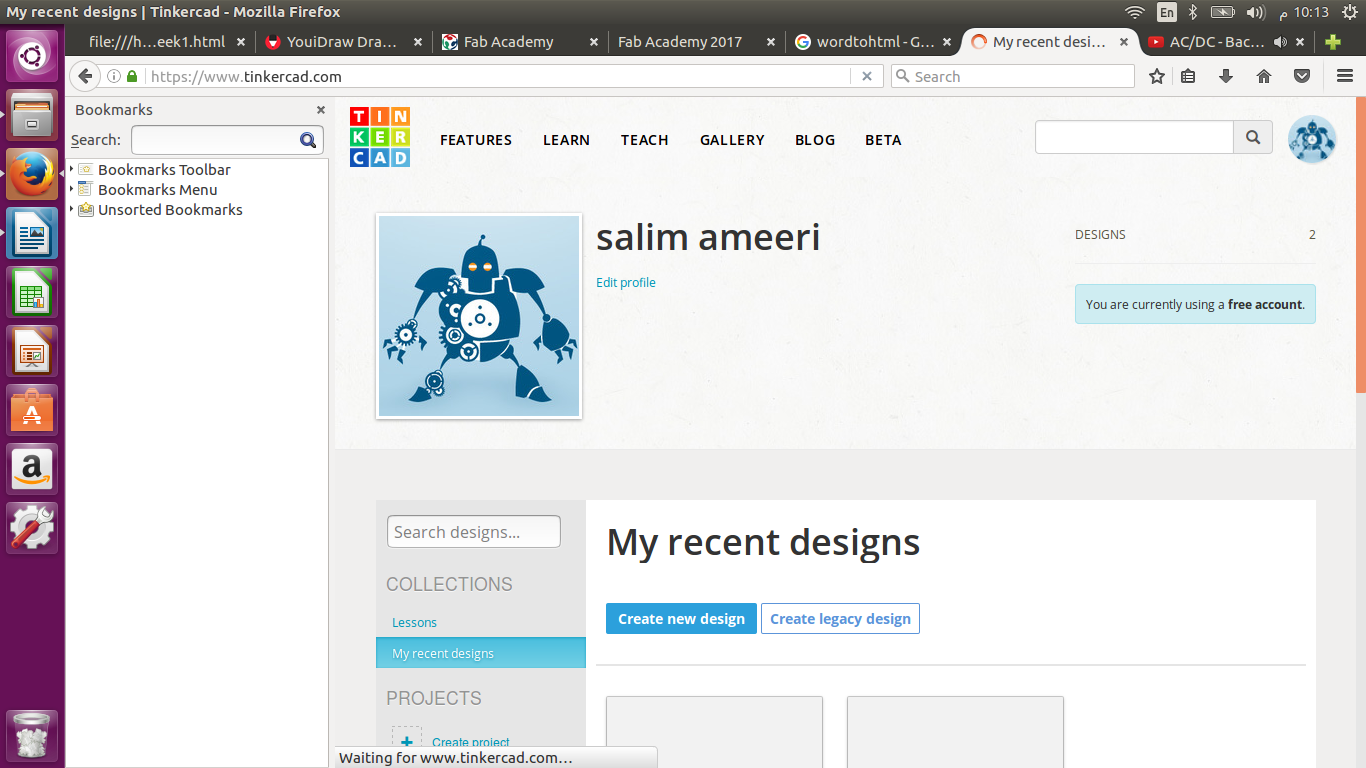Mute the AC/DC tab audio speaker icon

[x=1281, y=42]
